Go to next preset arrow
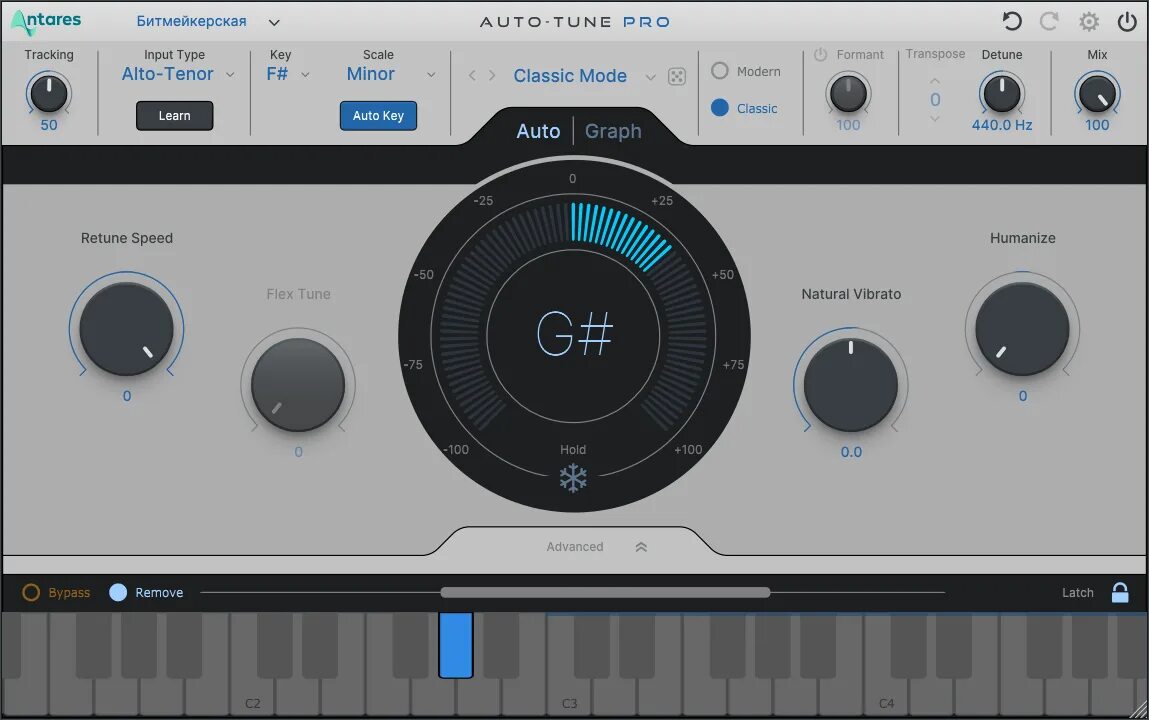 pyautogui.click(x=492, y=75)
